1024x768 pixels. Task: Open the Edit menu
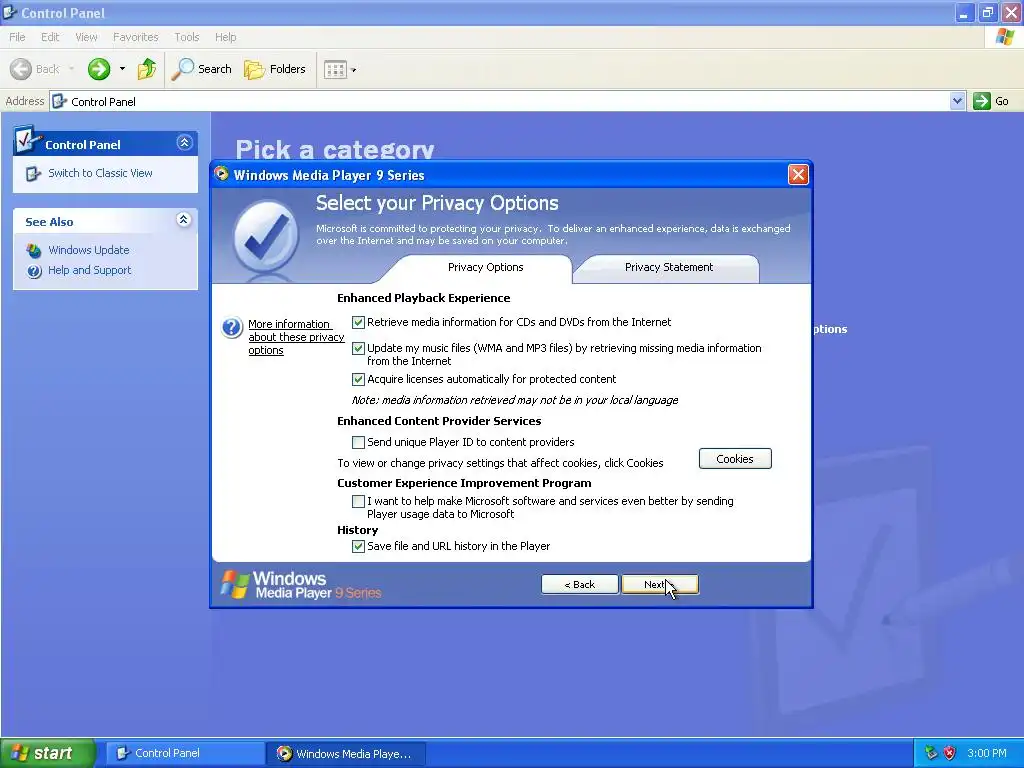pyautogui.click(x=50, y=37)
